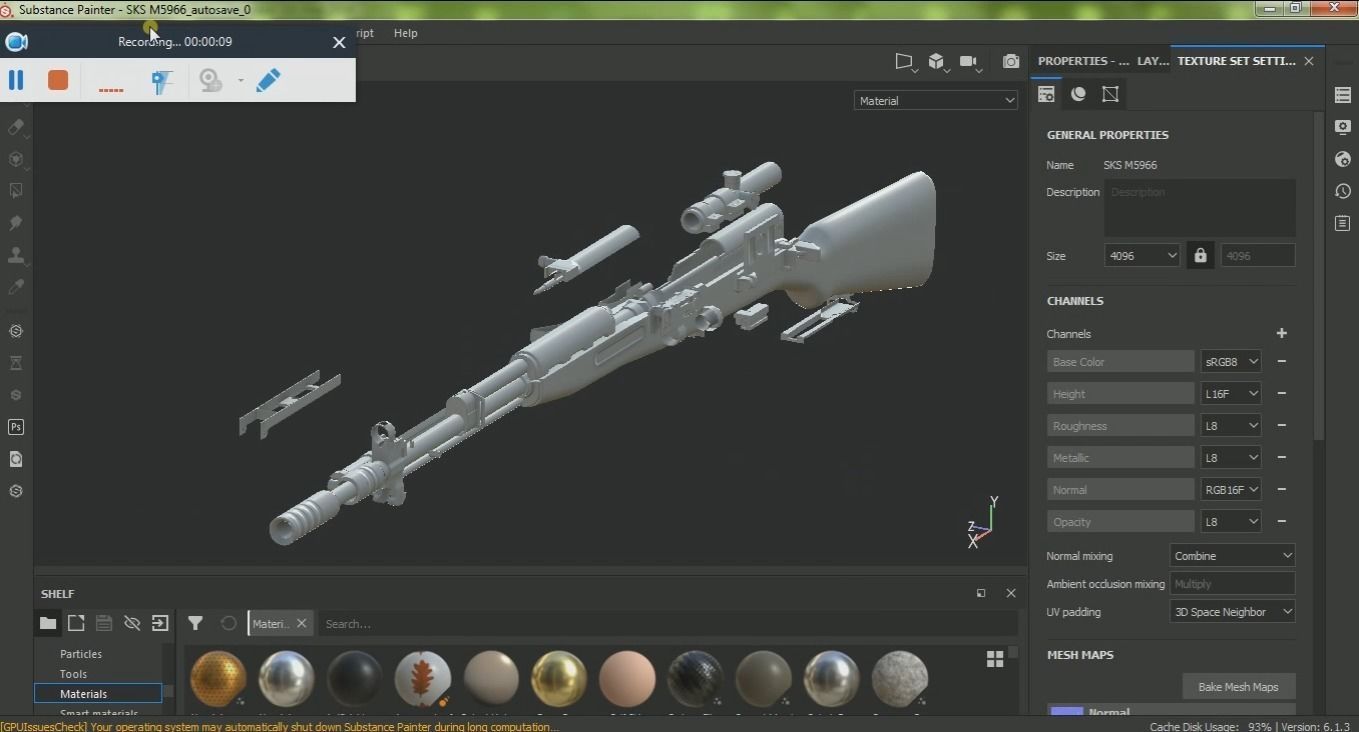Remove the Height channel

[x=1281, y=393]
